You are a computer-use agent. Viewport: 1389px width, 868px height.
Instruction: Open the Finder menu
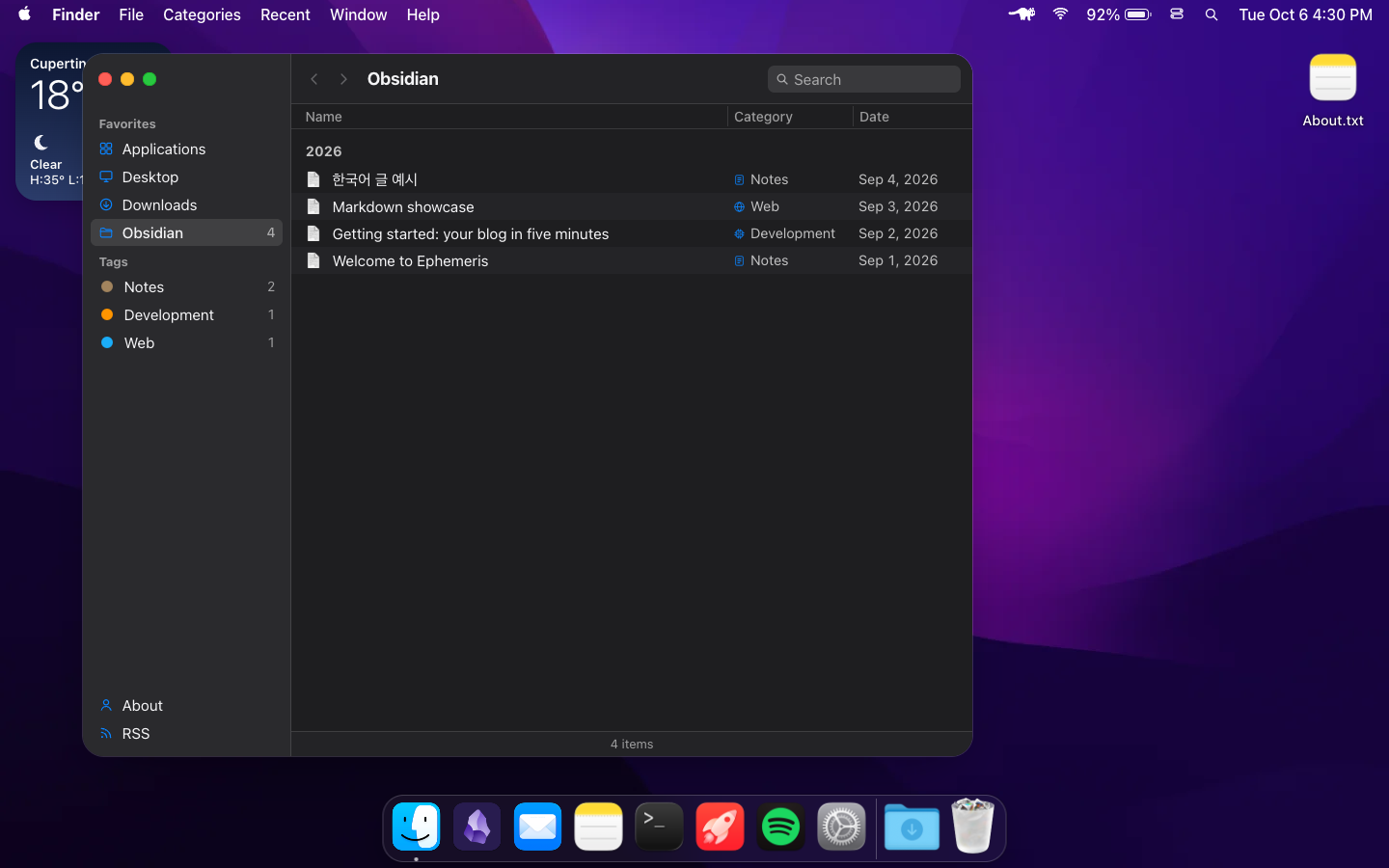tap(76, 14)
